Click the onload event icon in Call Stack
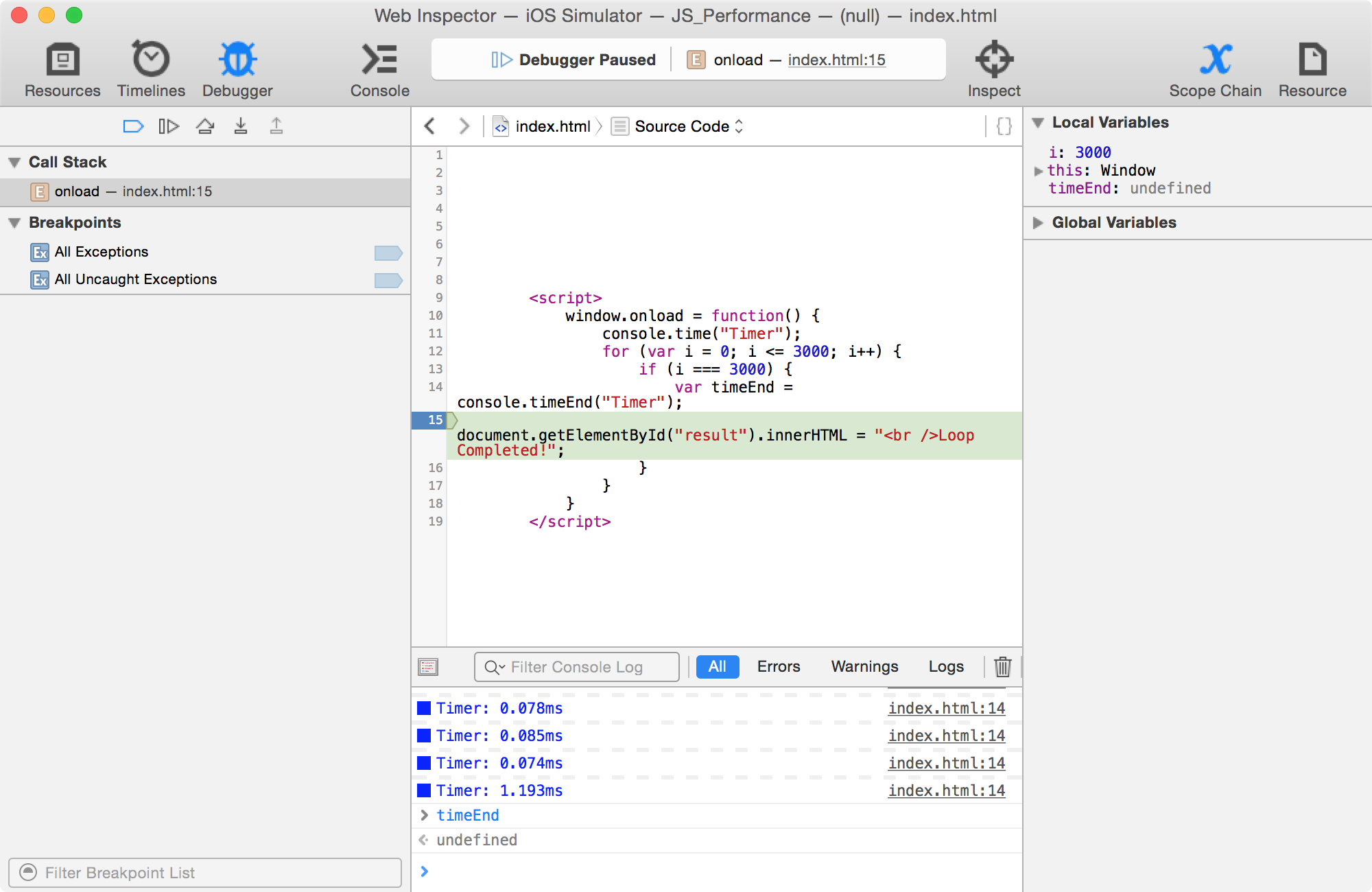 click(40, 192)
